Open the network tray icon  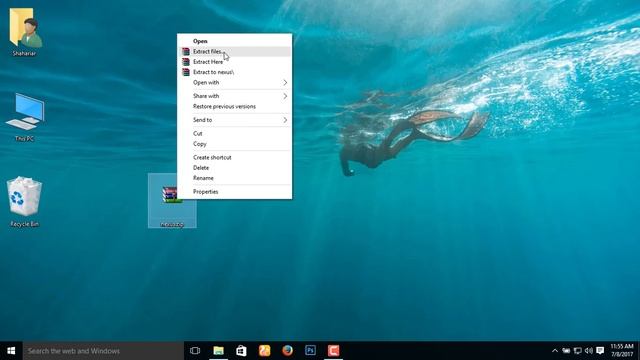pyautogui.click(x=578, y=351)
